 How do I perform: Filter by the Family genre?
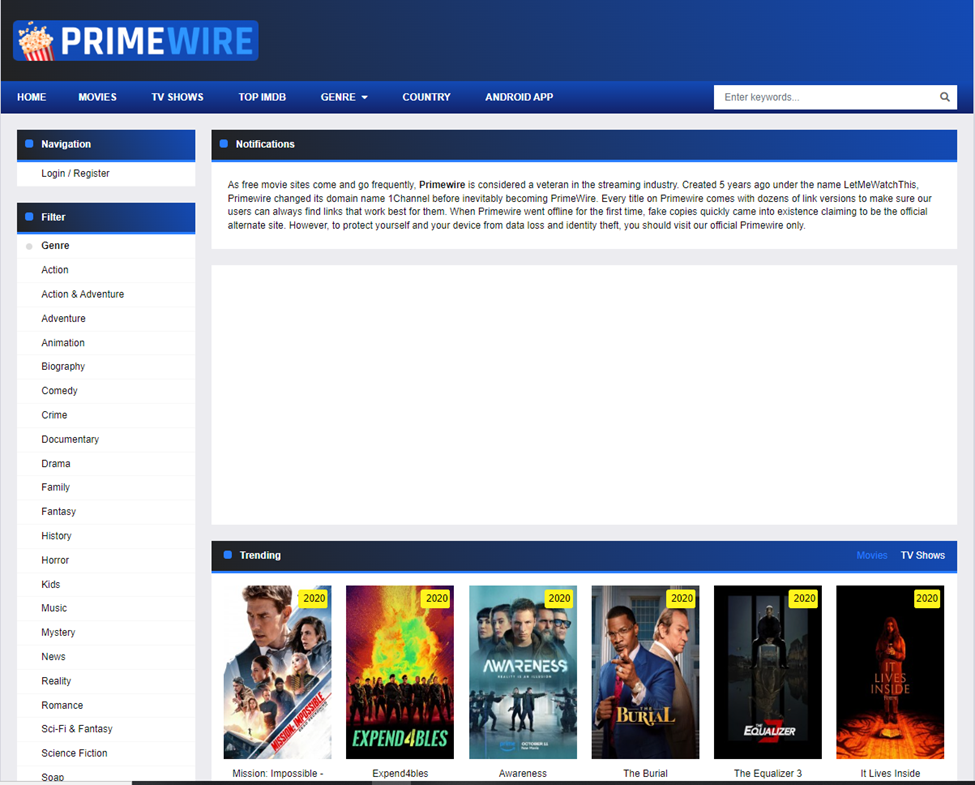coord(55,487)
